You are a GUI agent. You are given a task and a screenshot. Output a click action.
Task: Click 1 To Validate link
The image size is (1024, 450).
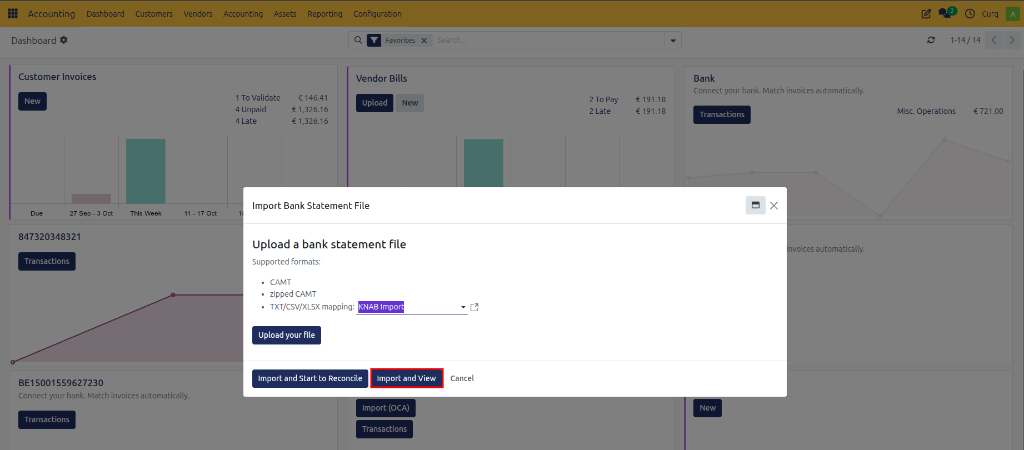(257, 98)
